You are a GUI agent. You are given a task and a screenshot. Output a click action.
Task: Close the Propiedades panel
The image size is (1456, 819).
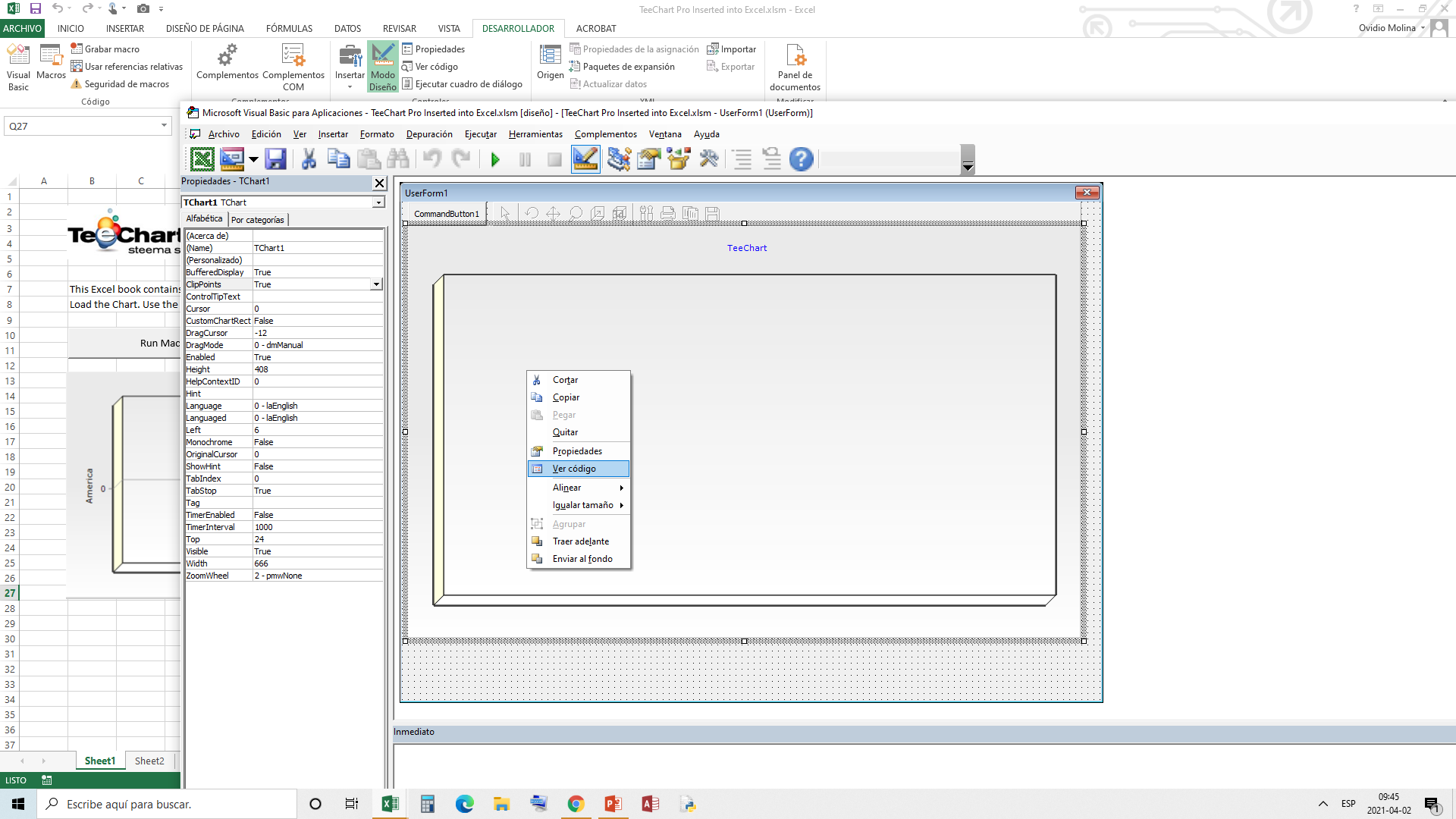(x=379, y=183)
